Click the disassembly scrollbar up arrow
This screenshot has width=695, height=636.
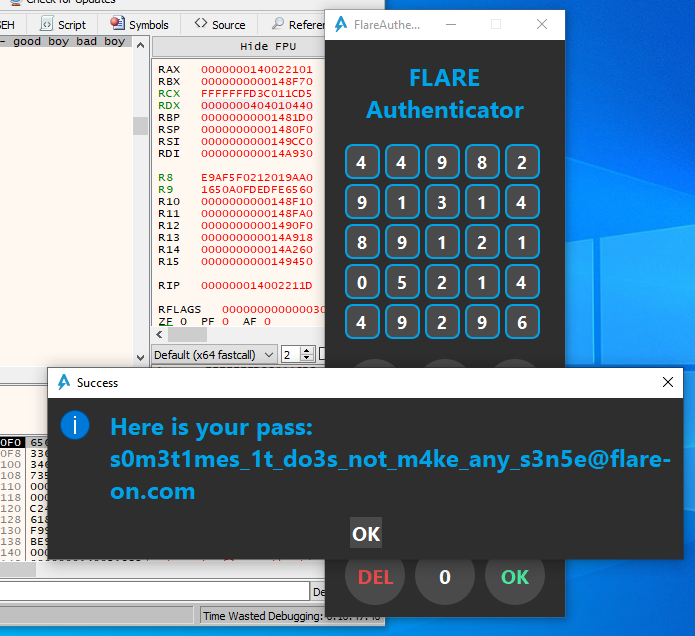(141, 45)
